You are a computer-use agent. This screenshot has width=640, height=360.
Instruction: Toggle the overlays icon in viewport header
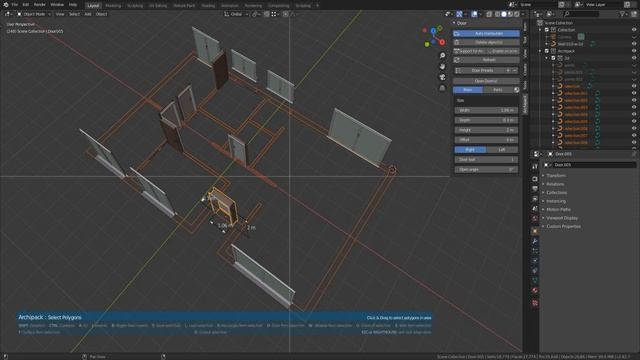click(x=474, y=14)
